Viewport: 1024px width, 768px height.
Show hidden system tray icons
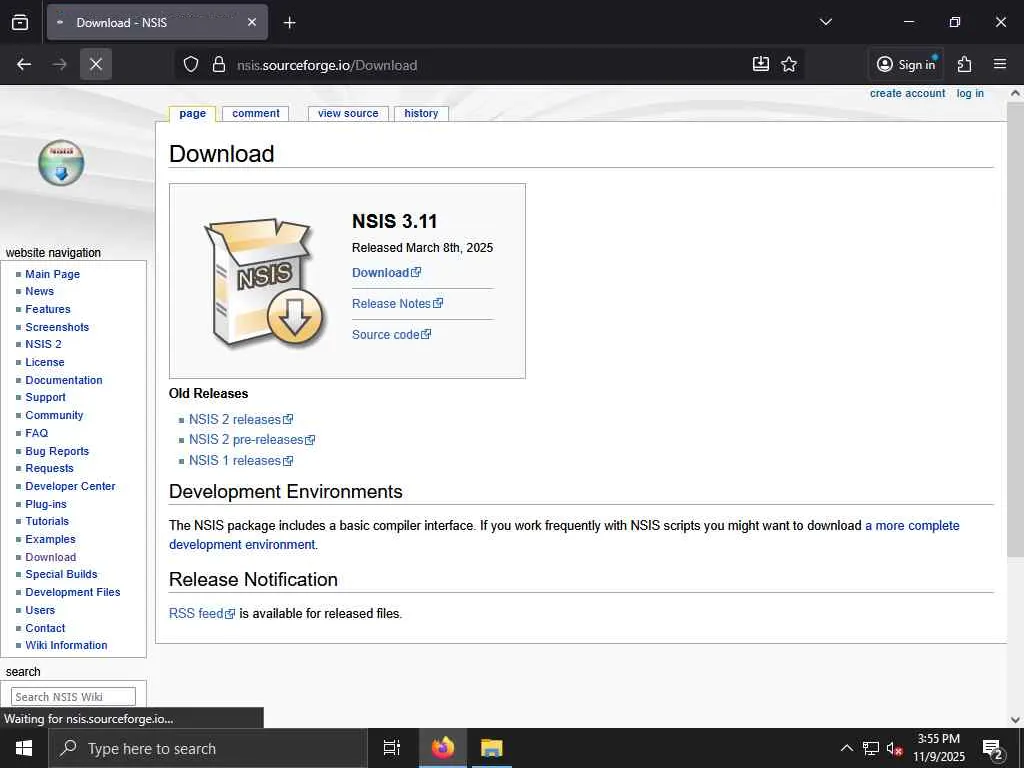point(846,748)
